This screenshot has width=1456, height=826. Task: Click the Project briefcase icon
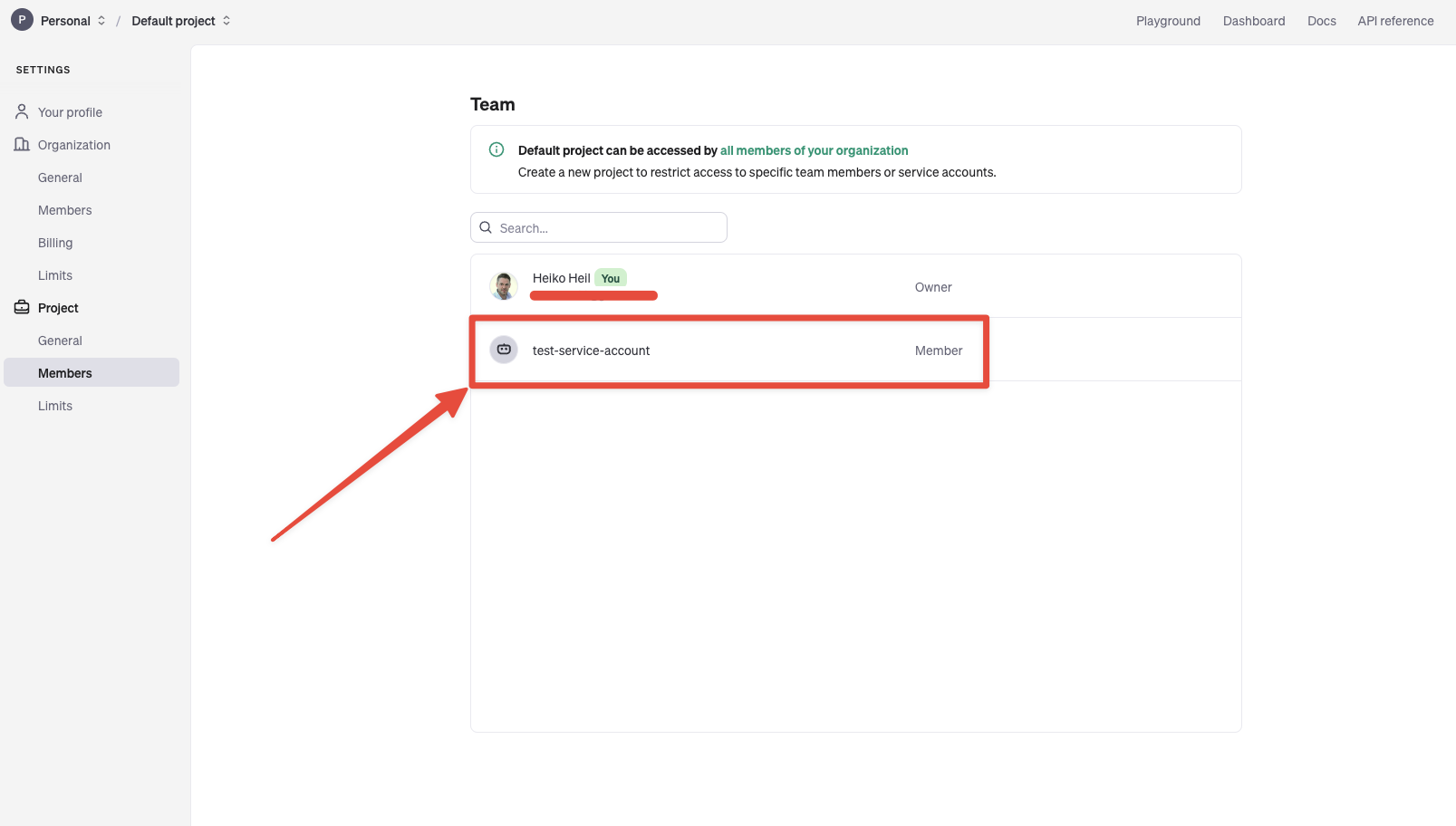click(x=22, y=307)
